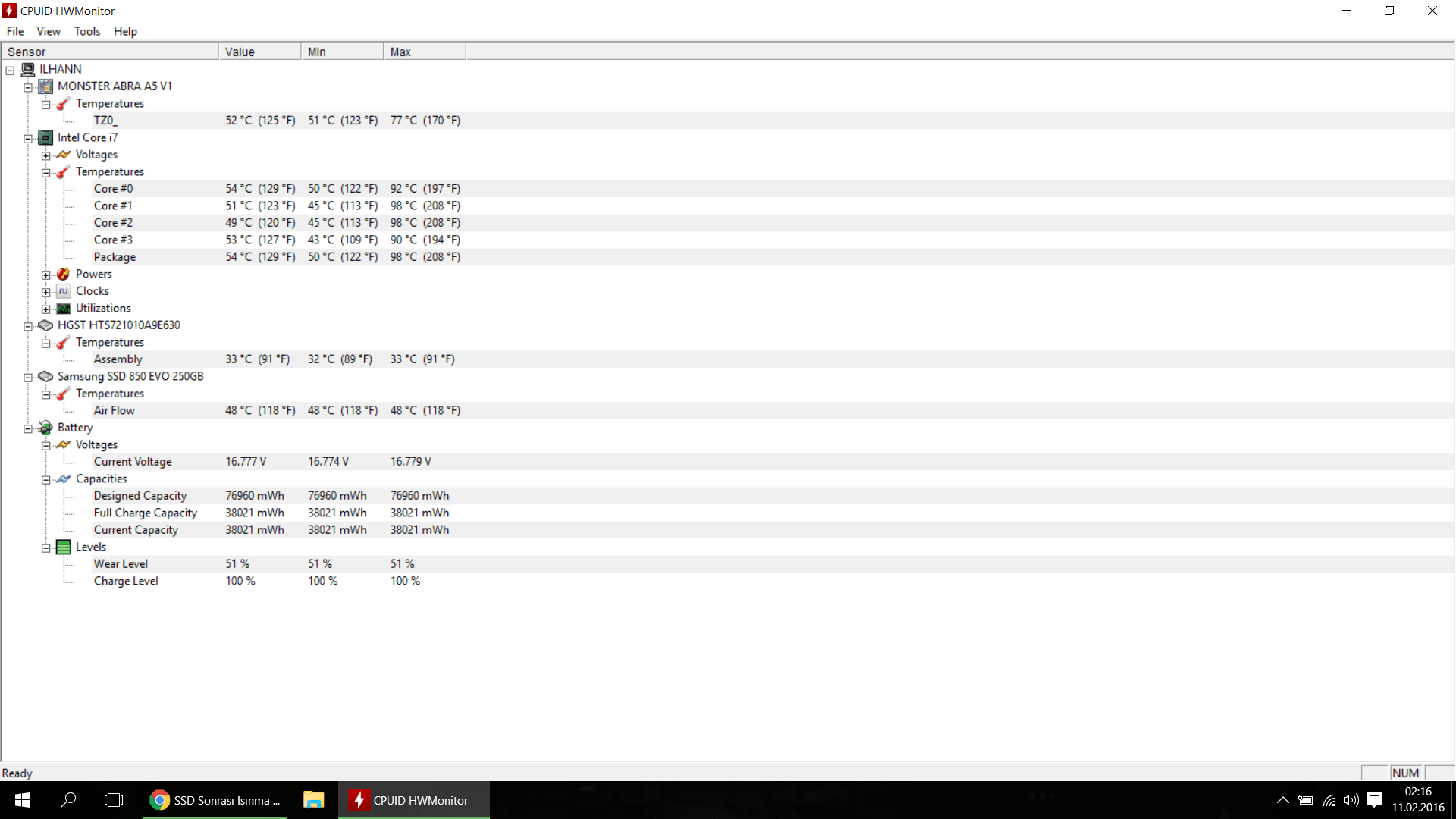Image resolution: width=1456 pixels, height=819 pixels.
Task: Click the Value column header
Action: pos(259,52)
